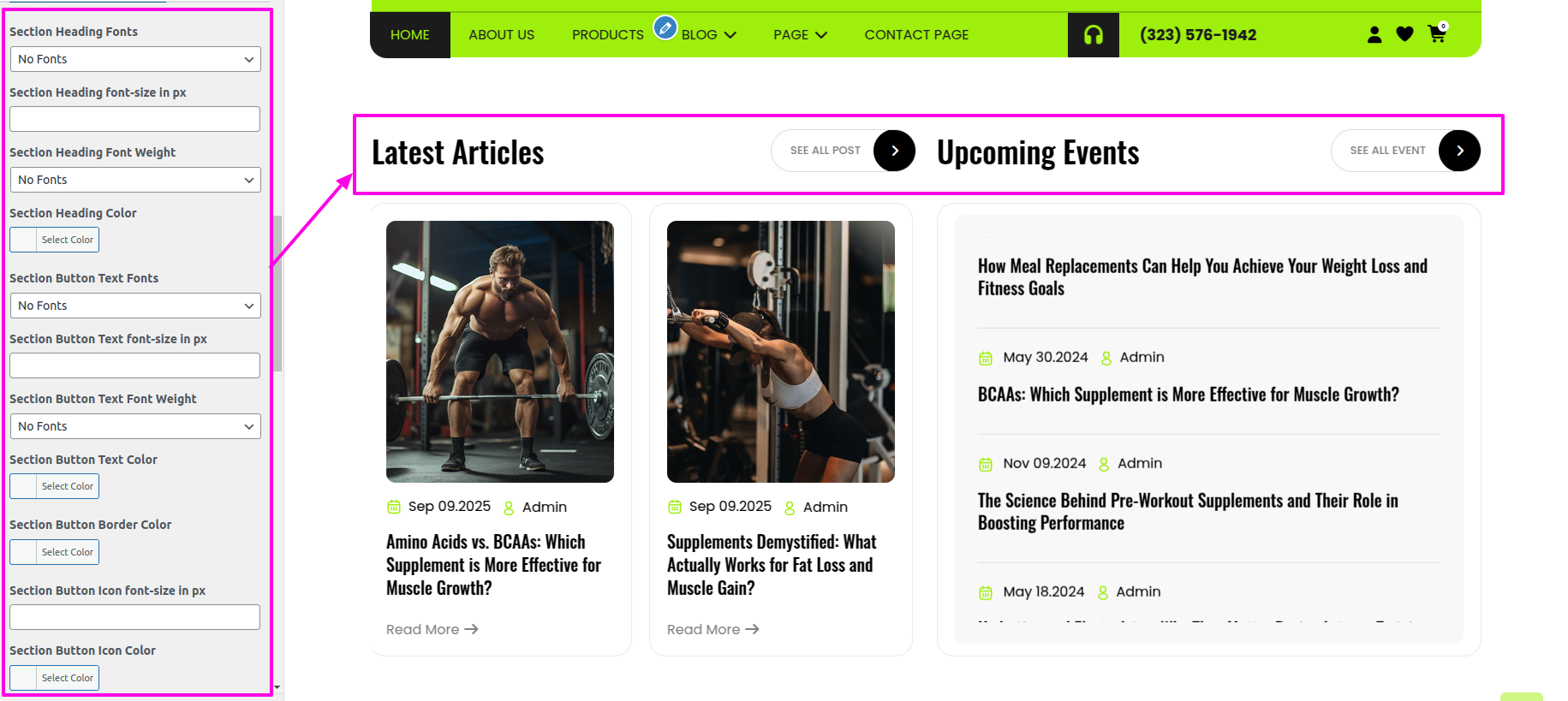Click Section Heading font-size input field
Viewport: 1568px width, 701px height.
(x=135, y=119)
